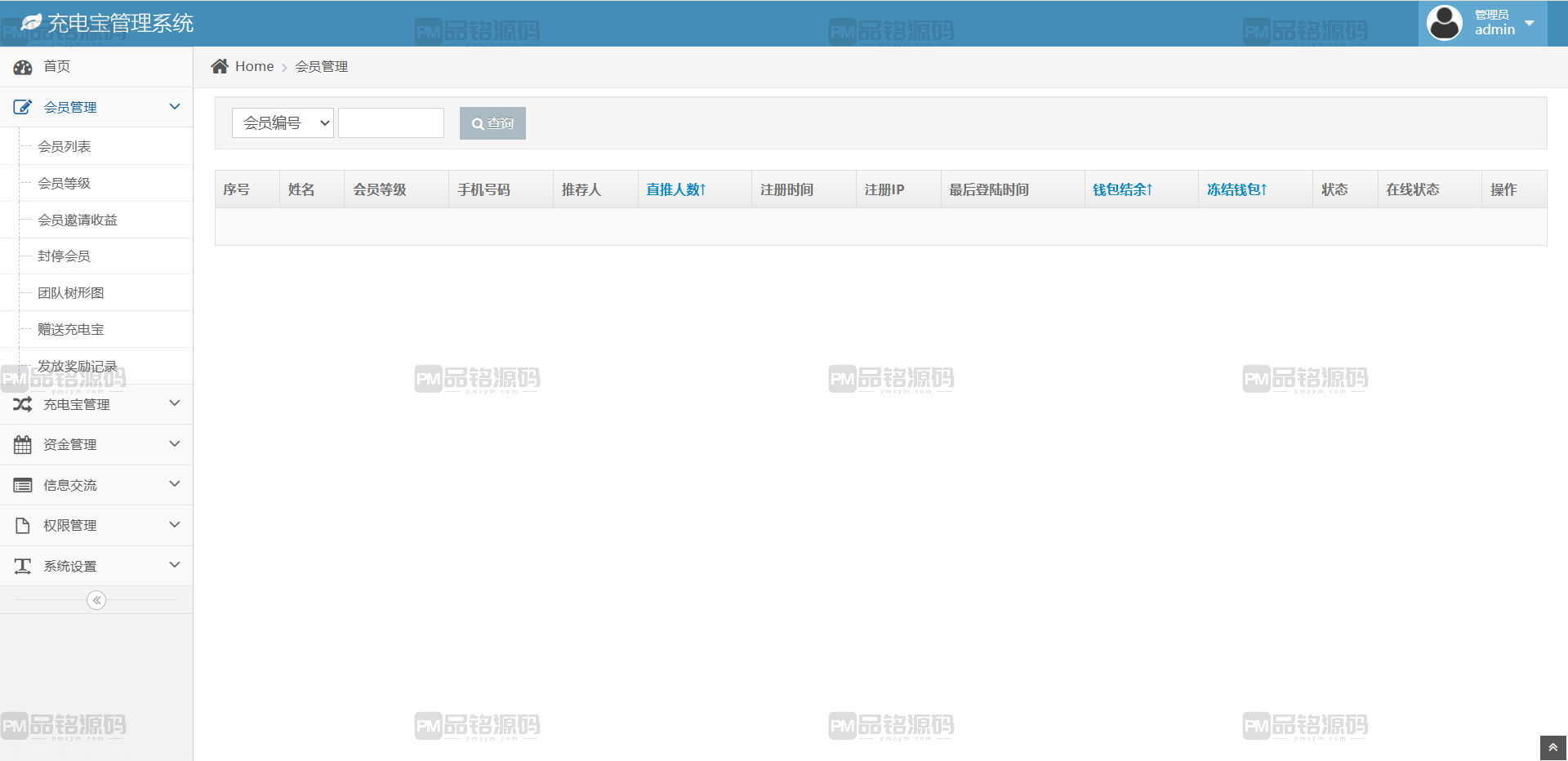Click the Home breadcrumb link
Image resolution: width=1568 pixels, height=761 pixels.
pyautogui.click(x=255, y=66)
